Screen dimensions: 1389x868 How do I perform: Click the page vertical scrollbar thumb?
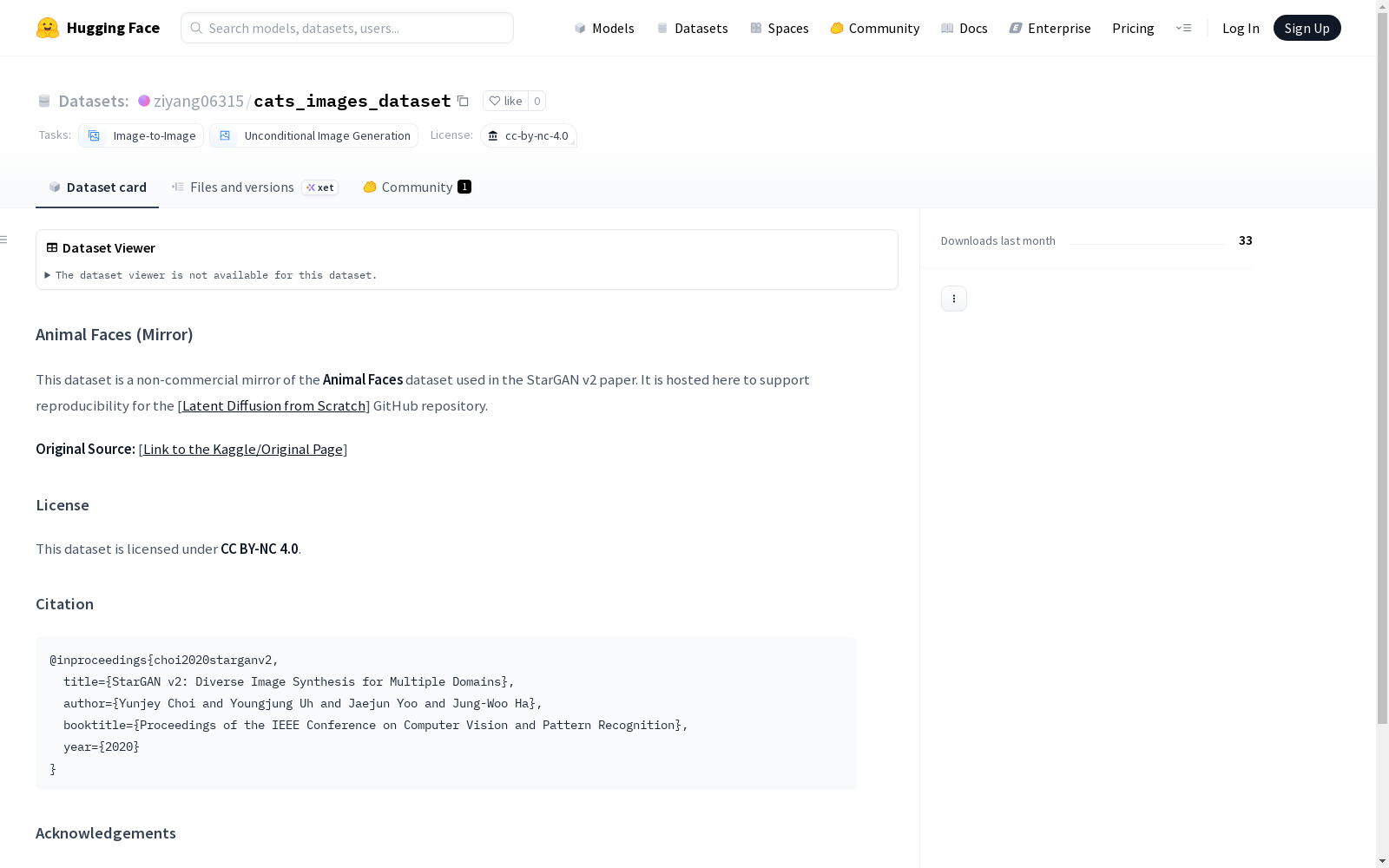[x=1382, y=369]
